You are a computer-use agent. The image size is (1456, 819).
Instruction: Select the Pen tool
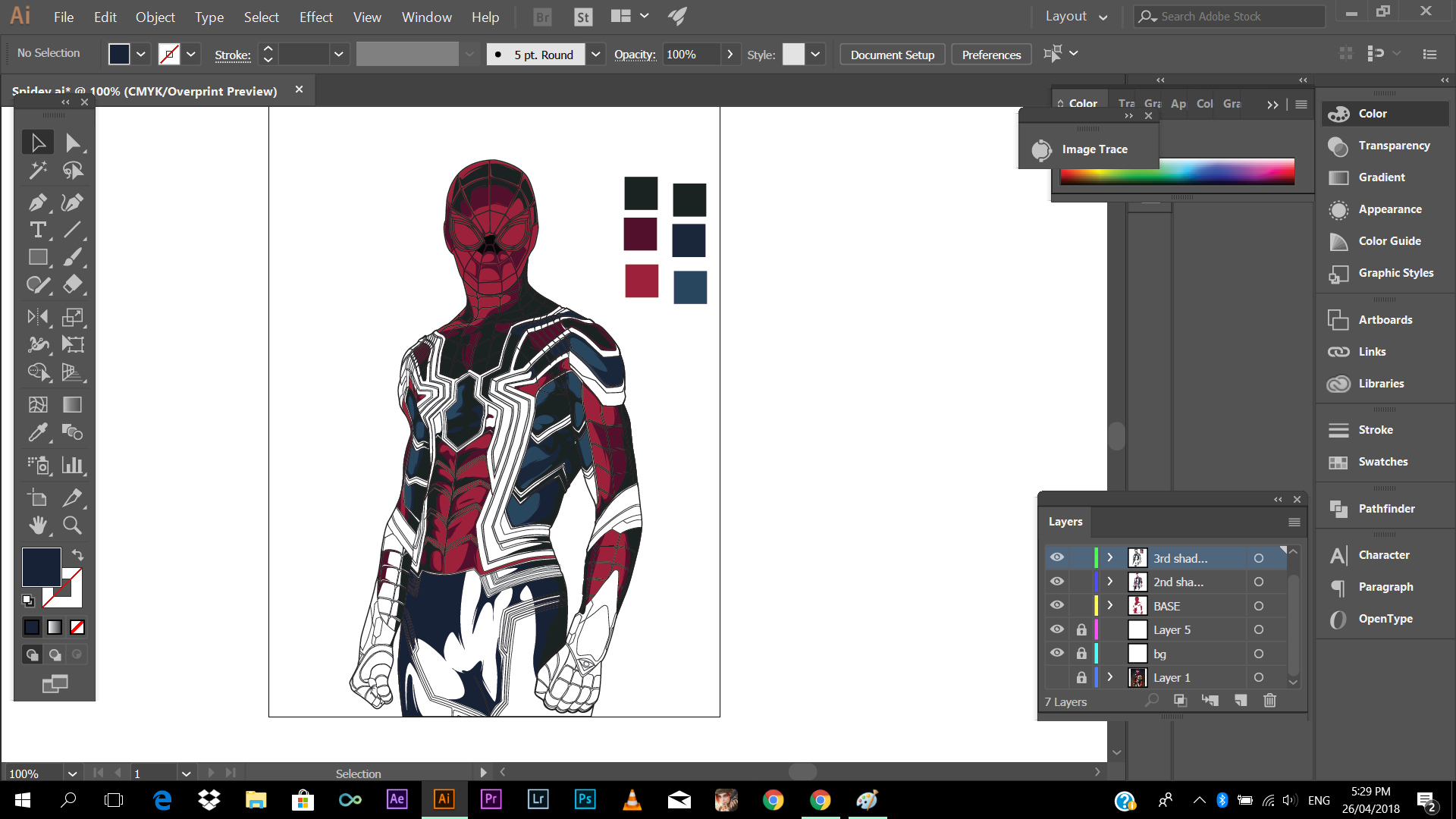(38, 202)
